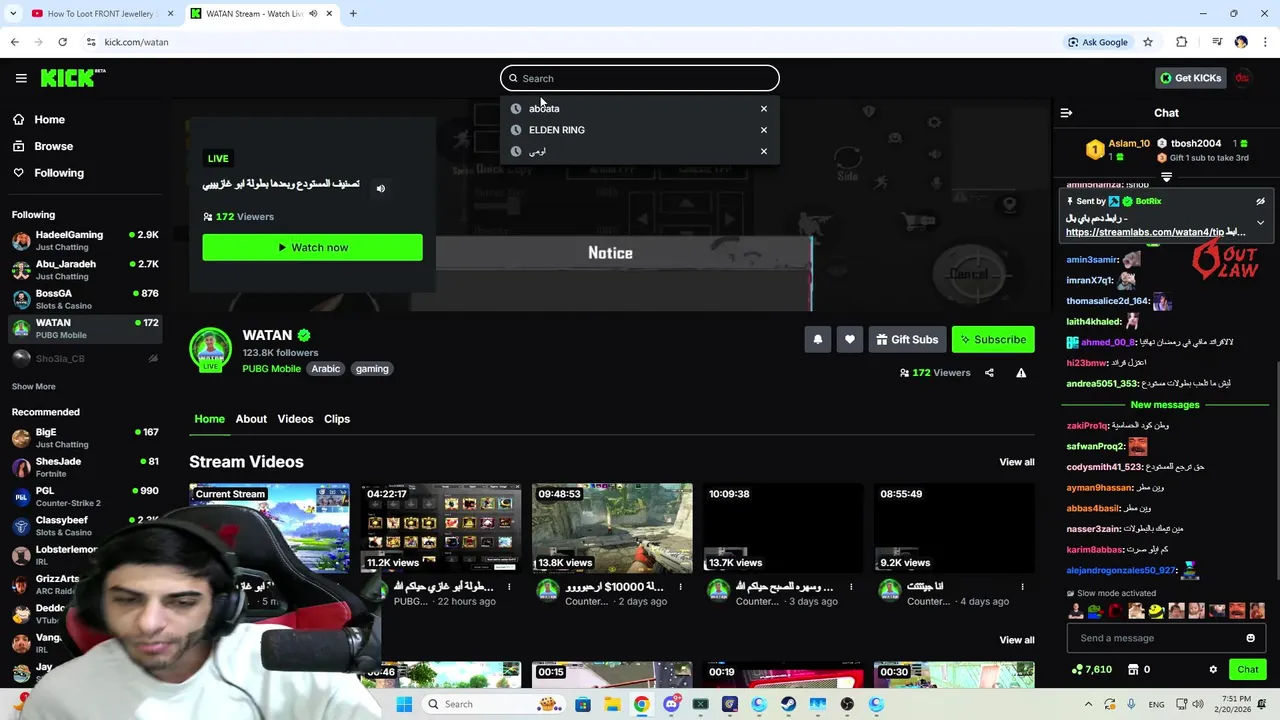This screenshot has height=720, width=1280.
Task: Switch to the Videos tab
Action: pos(295,419)
